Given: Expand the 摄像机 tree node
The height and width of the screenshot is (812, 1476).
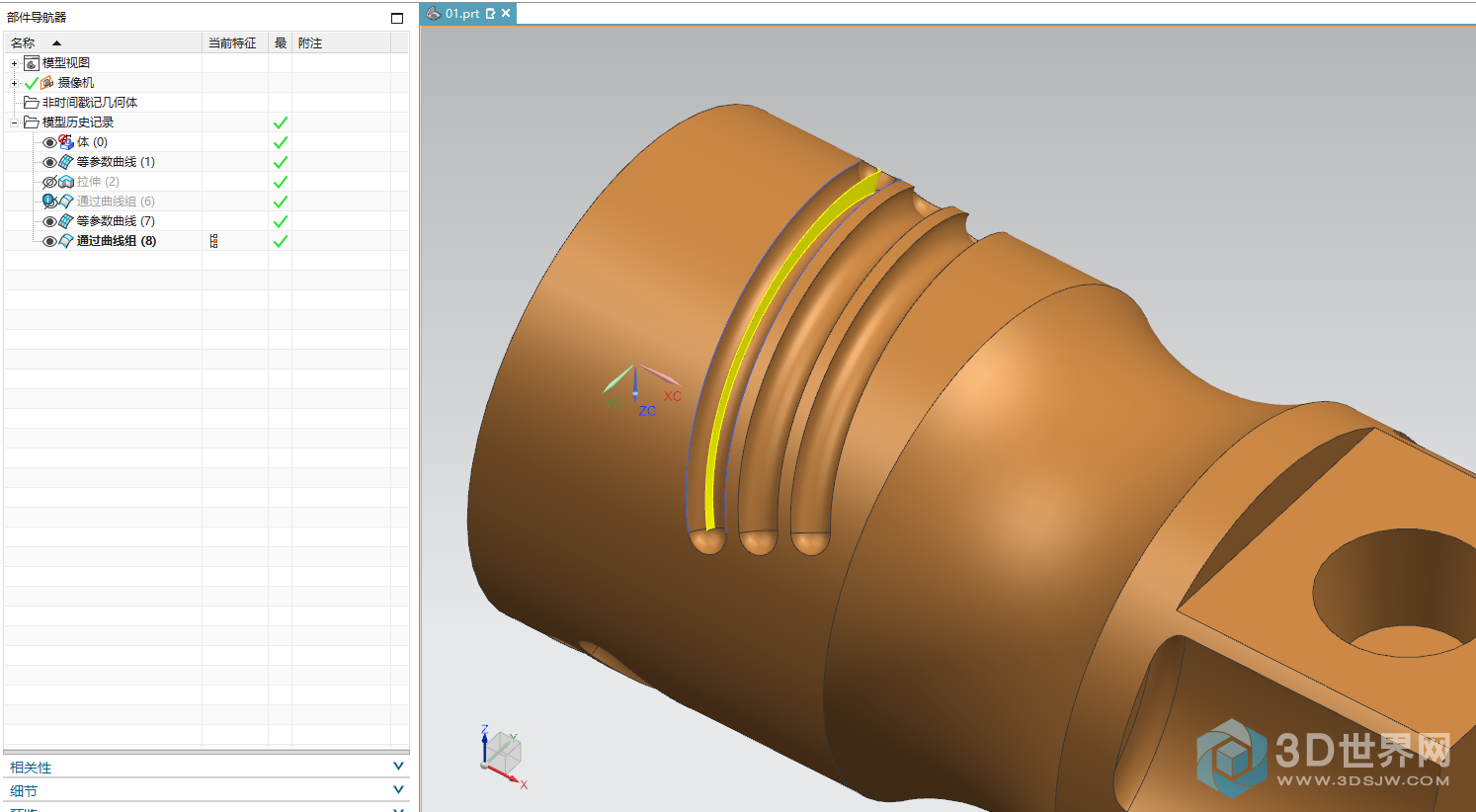Looking at the screenshot, I should click(15, 83).
